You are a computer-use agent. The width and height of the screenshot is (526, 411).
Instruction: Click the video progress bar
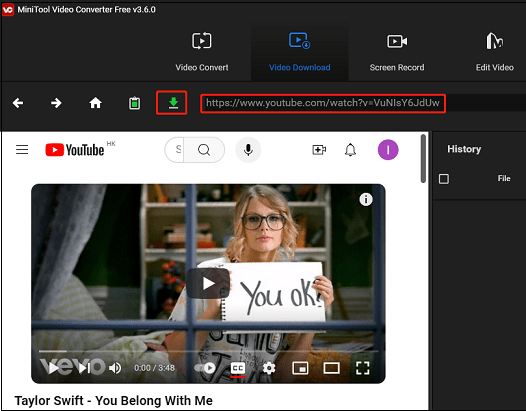209,351
